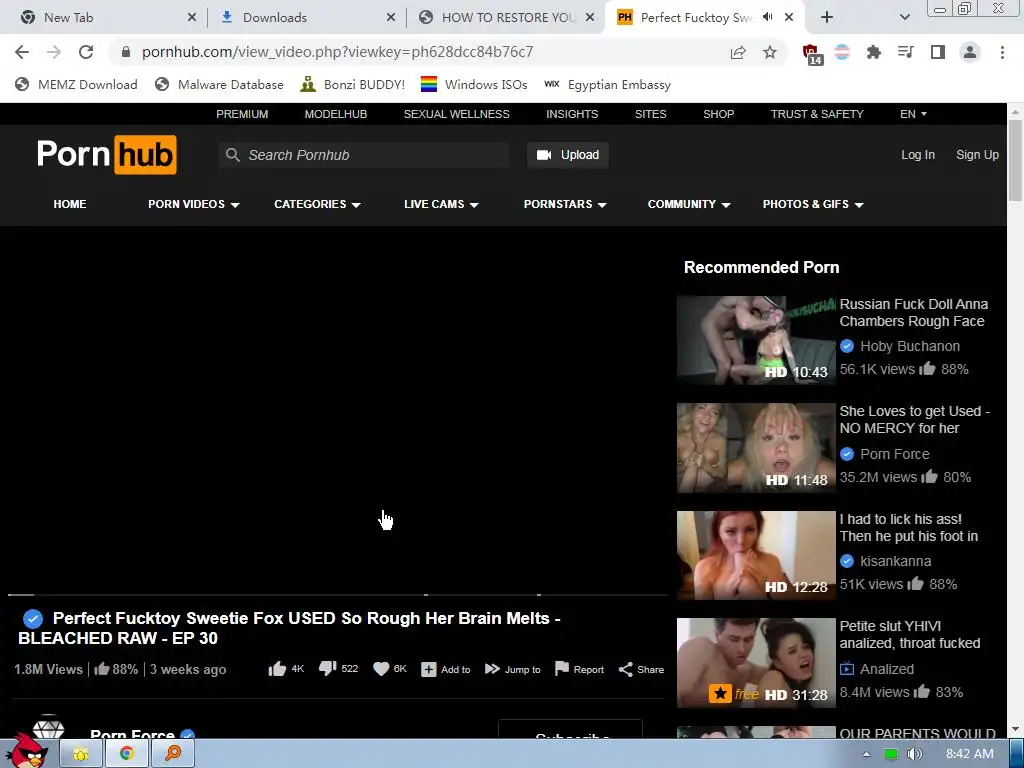
Task: Go to HOME in navigation
Action: [70, 204]
